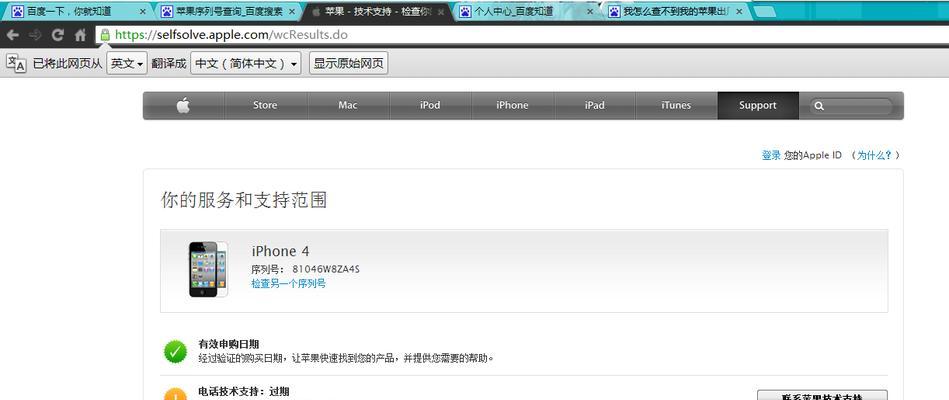Reload the page with the refresh icon
Viewport: 949px width, 400px height.
[x=57, y=35]
